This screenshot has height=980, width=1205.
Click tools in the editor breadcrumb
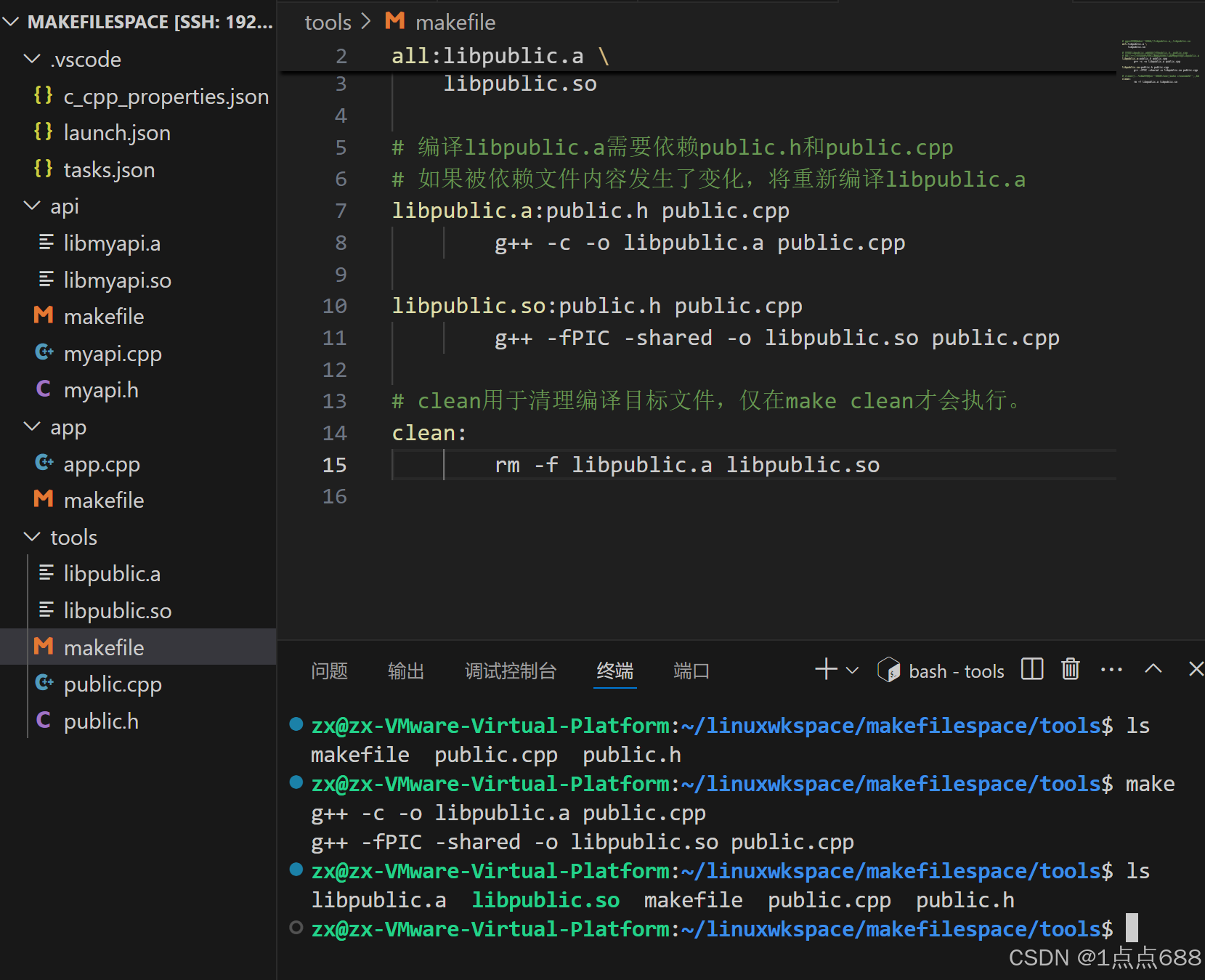[328, 22]
